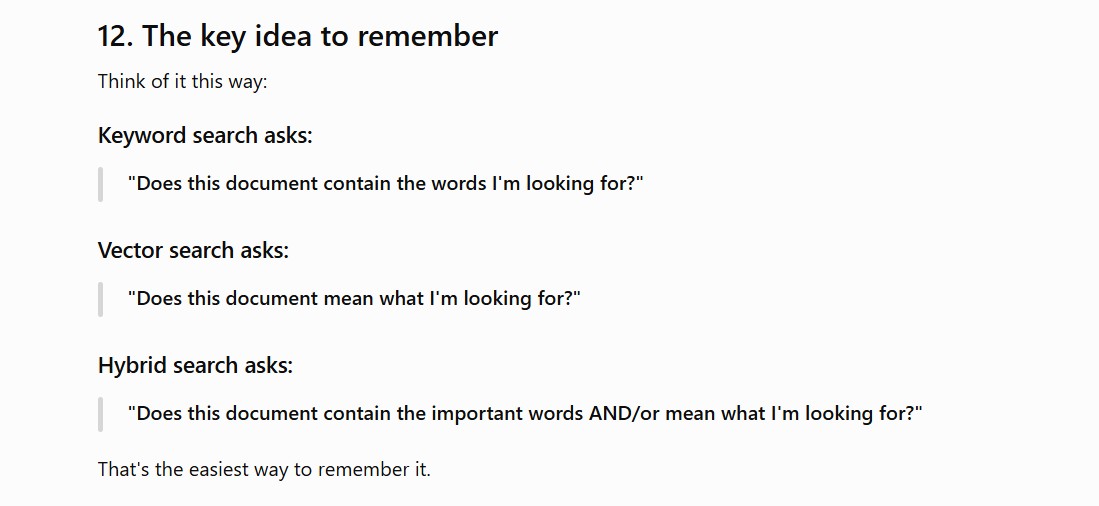Click the '12. The key idea to remember' heading
Viewport: 1099px width, 506px height.
coord(298,36)
